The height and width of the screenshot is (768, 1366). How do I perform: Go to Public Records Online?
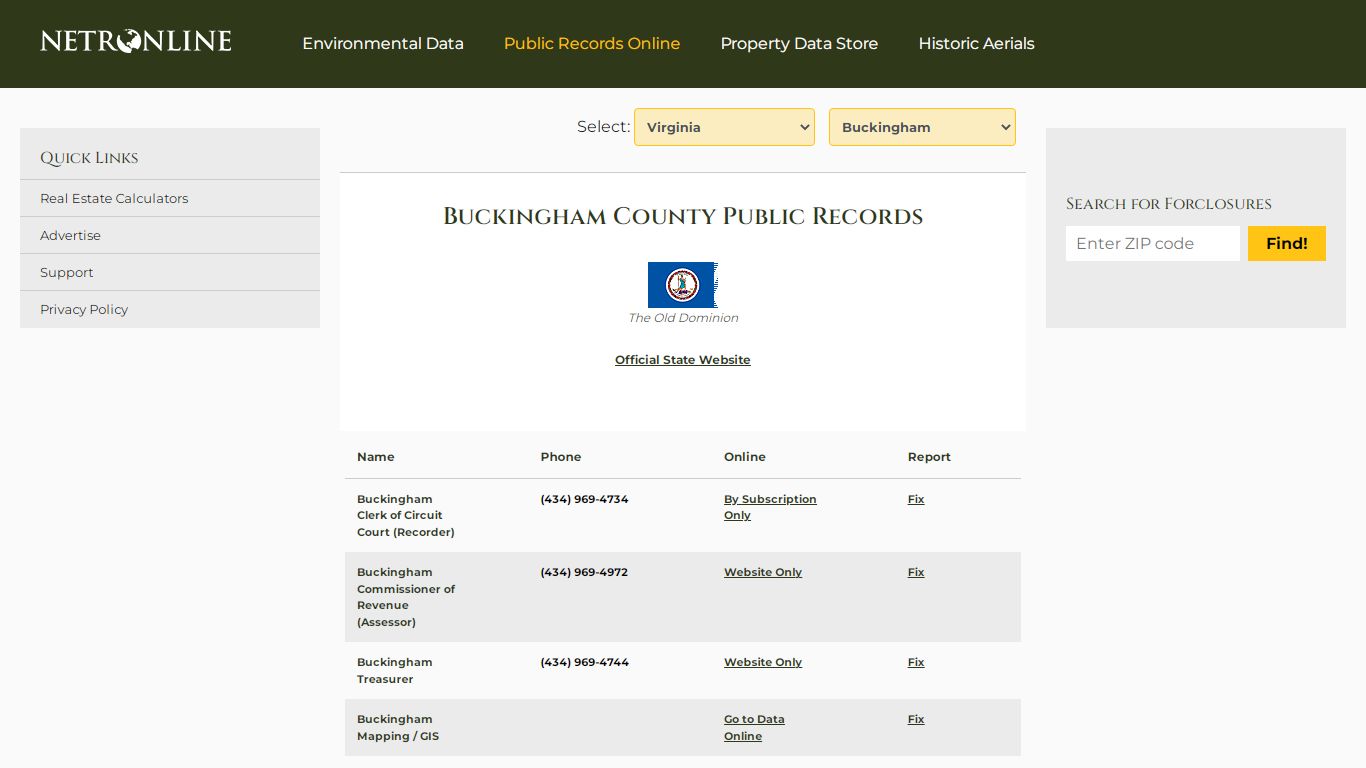point(592,44)
